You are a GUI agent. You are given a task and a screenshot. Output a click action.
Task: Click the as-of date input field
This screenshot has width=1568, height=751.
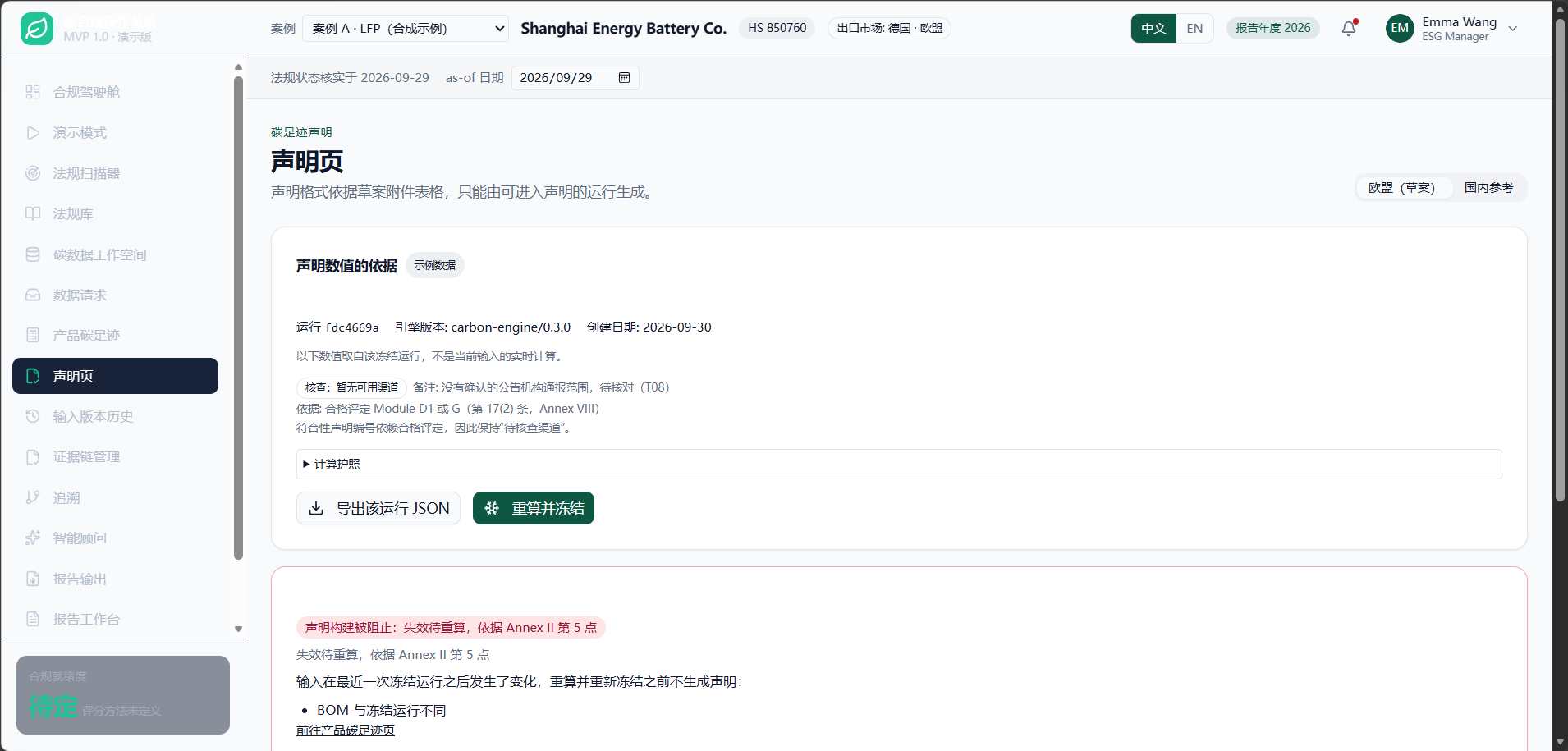[575, 78]
